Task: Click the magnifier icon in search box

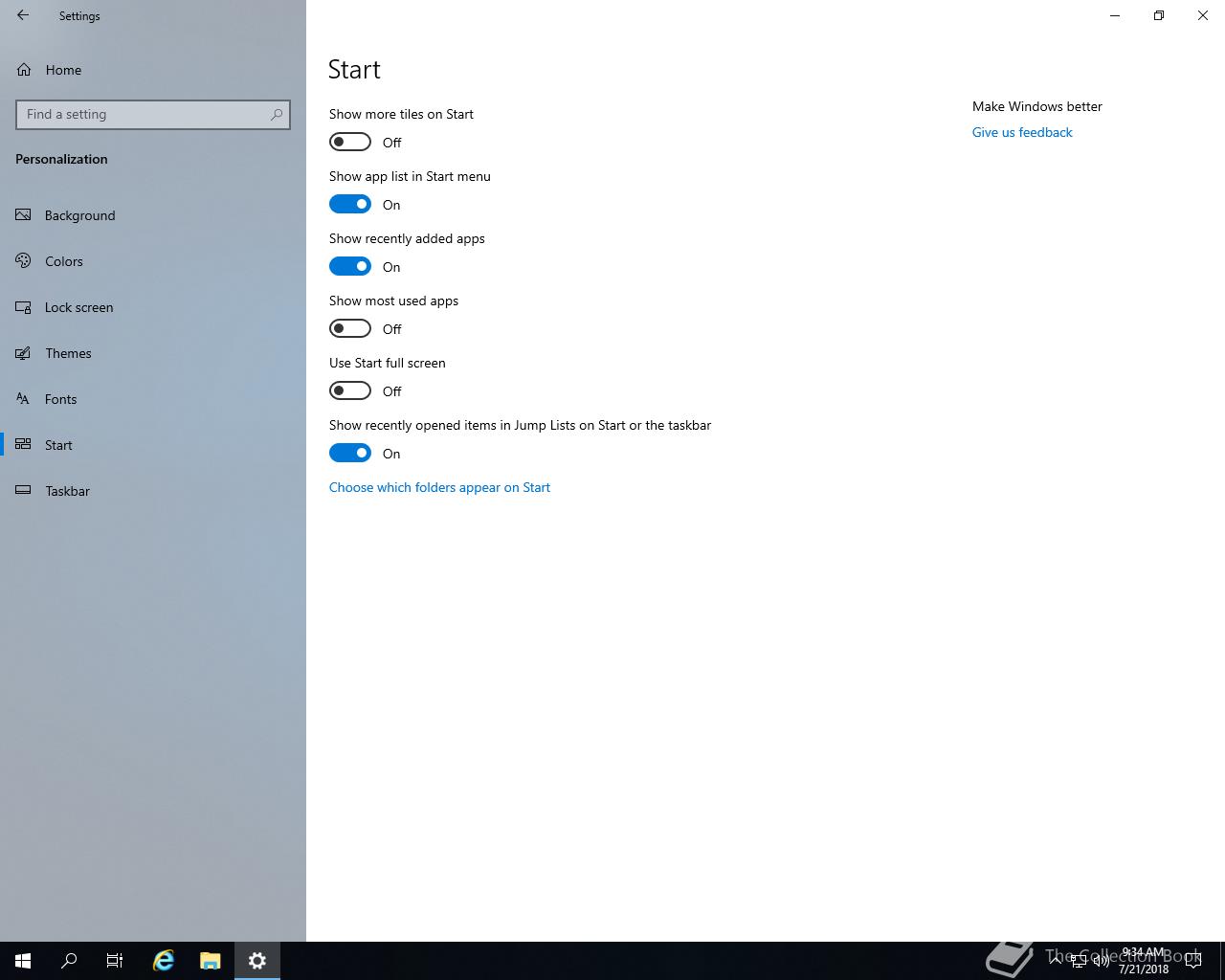Action: click(x=277, y=114)
